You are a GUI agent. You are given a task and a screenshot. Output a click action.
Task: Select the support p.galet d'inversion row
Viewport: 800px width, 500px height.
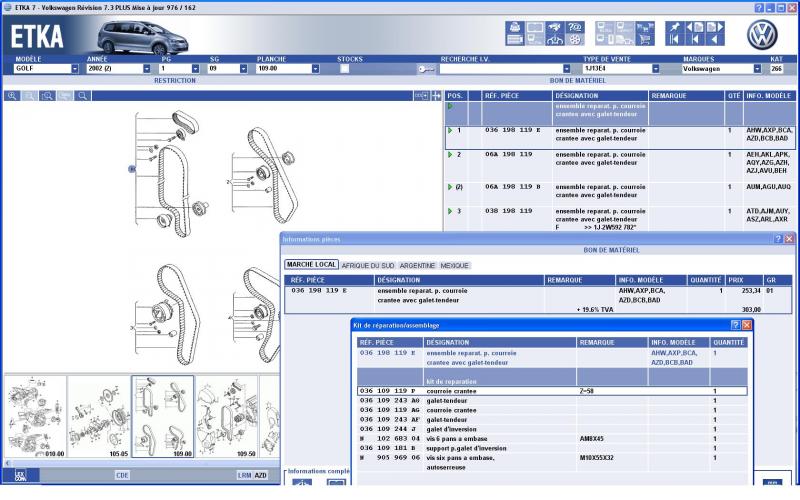pos(552,448)
